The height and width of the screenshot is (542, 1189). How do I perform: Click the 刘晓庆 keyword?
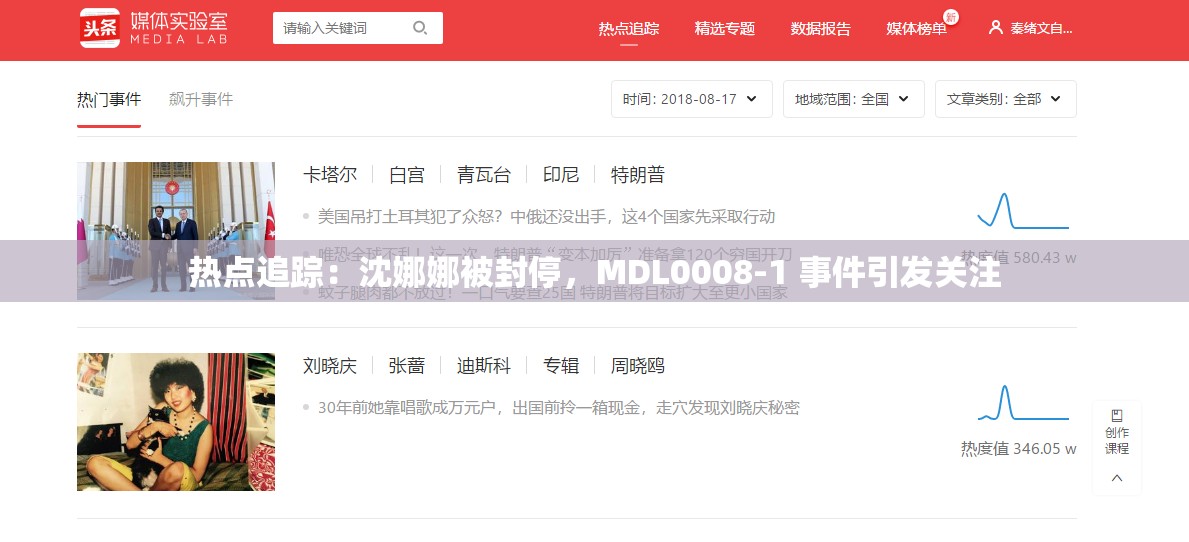click(330, 366)
